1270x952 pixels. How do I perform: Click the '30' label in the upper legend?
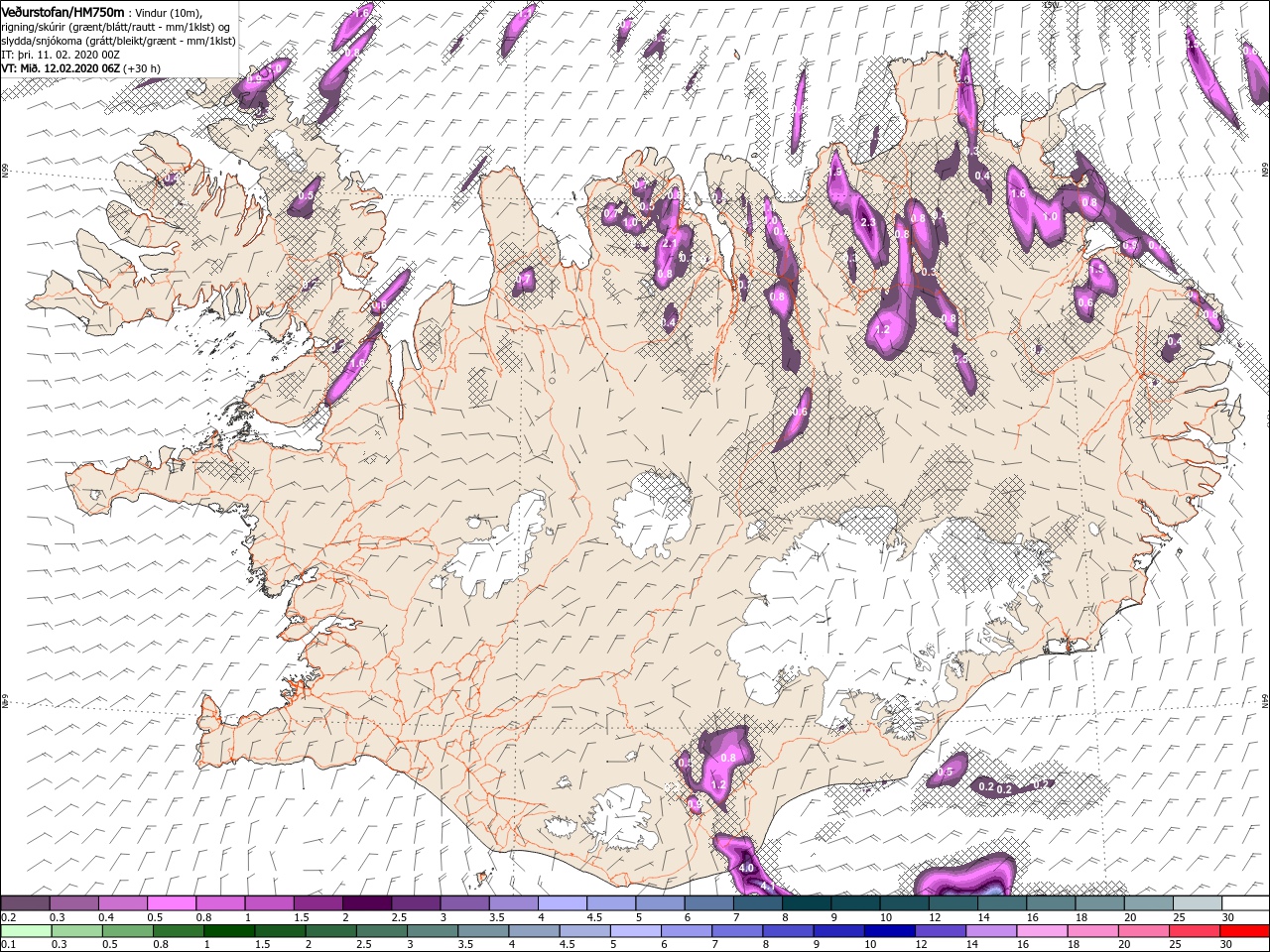click(1228, 917)
